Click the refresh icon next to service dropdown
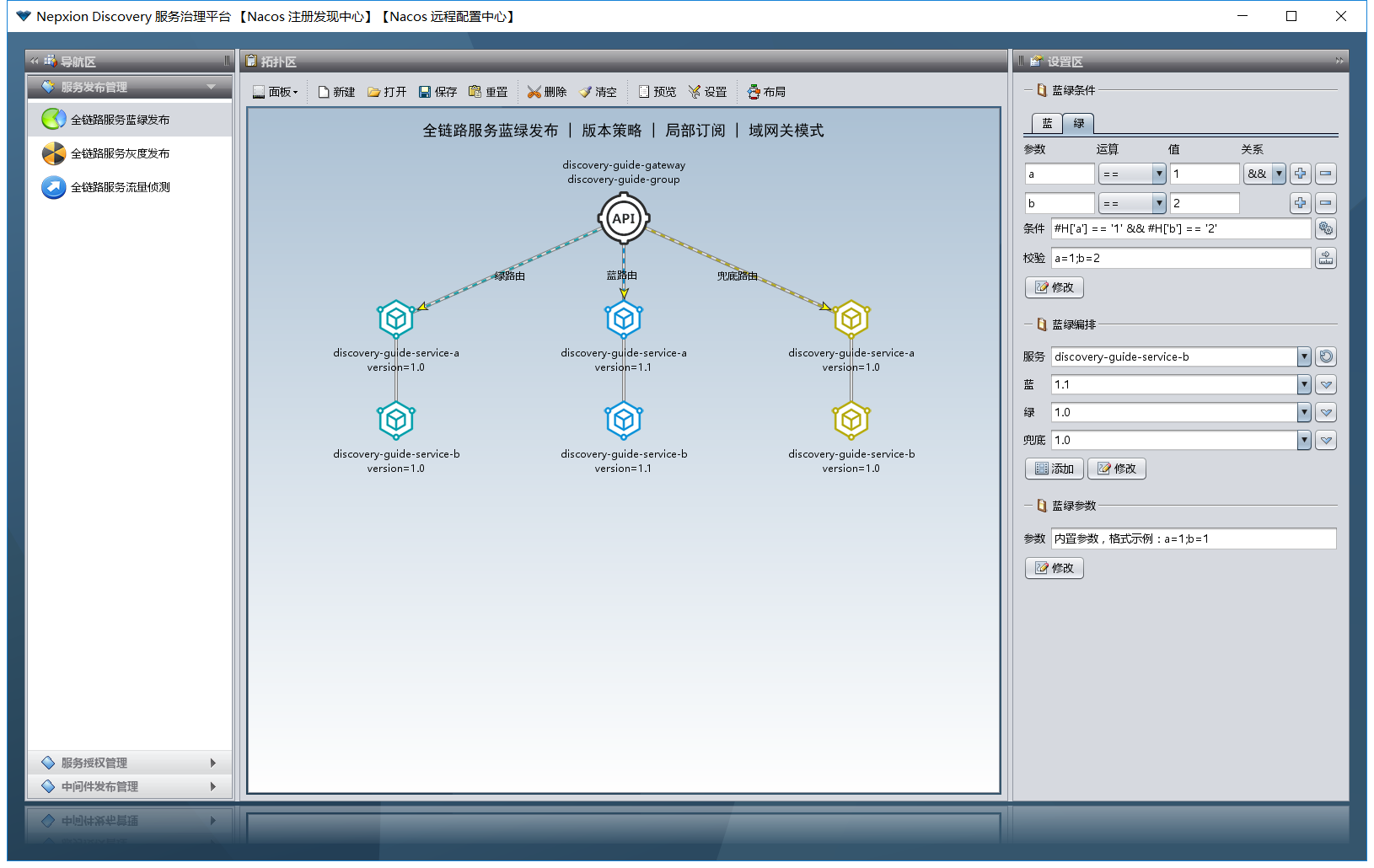This screenshot has height=868, width=1374. point(1325,356)
